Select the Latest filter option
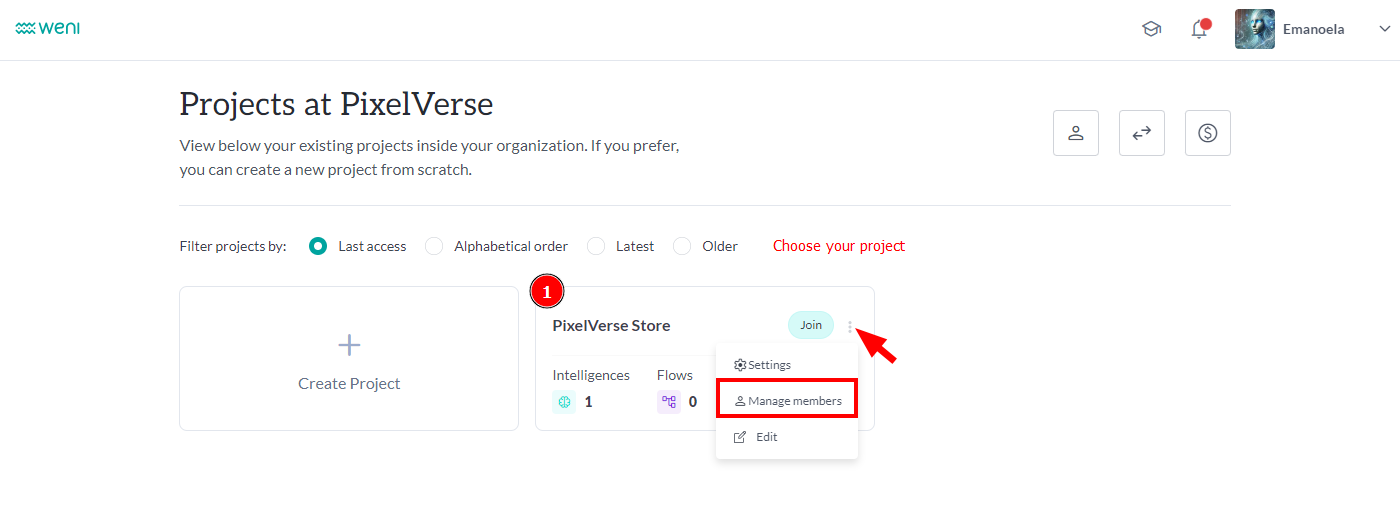This screenshot has width=1400, height=514. pos(596,246)
